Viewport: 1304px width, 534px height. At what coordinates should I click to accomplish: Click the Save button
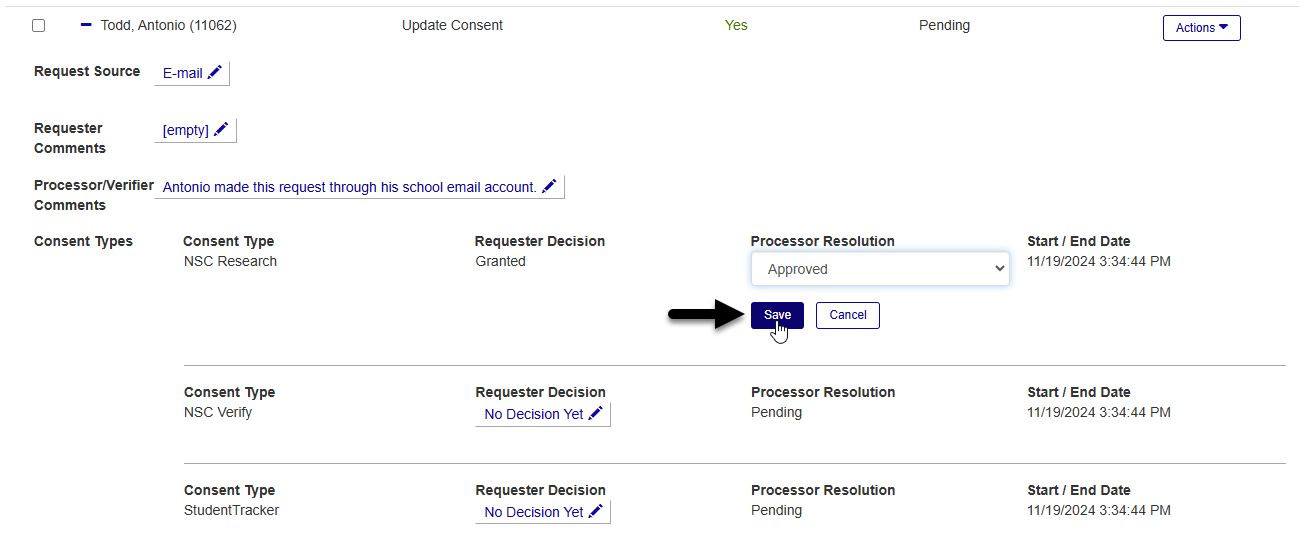(x=777, y=315)
